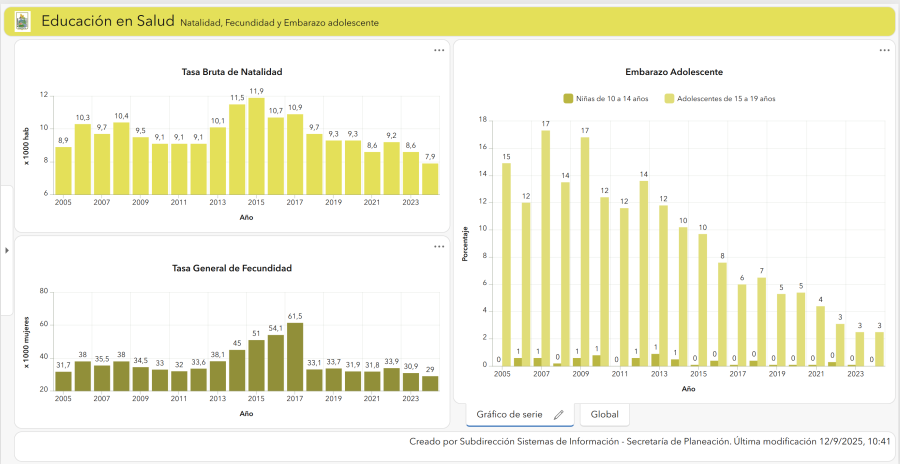The width and height of the screenshot is (900, 464).
Task: Select the adolescent bar labeled 8
Action: (722, 314)
